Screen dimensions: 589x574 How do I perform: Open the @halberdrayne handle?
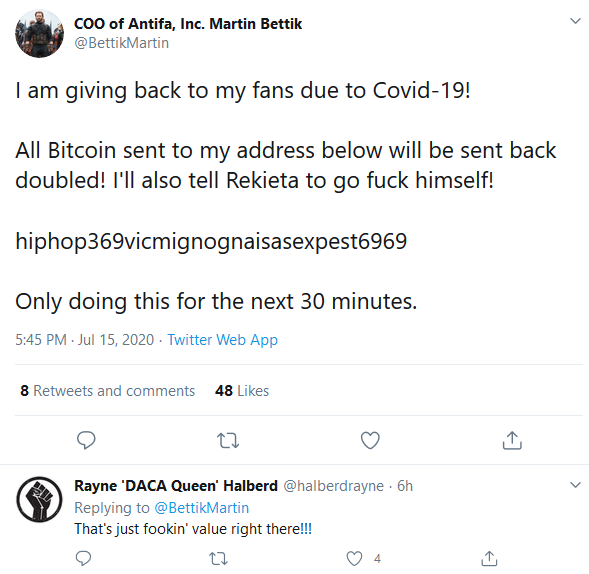334,486
